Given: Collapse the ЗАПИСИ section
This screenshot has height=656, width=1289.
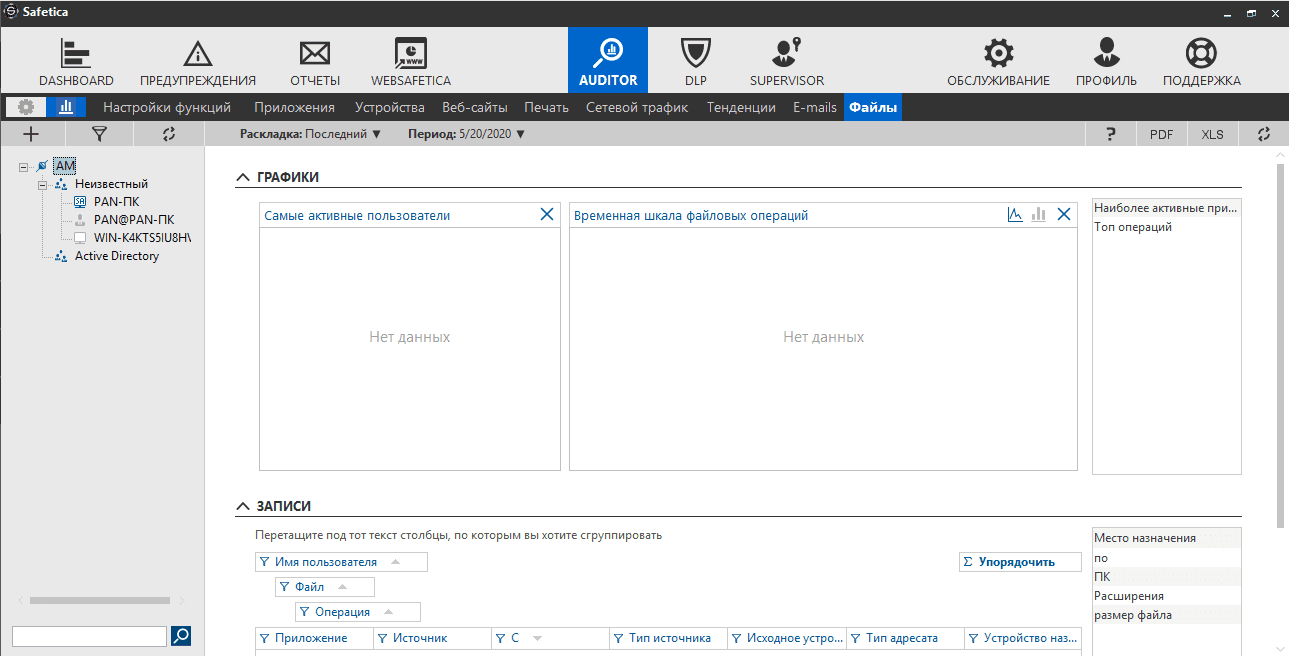Looking at the screenshot, I should pyautogui.click(x=243, y=507).
